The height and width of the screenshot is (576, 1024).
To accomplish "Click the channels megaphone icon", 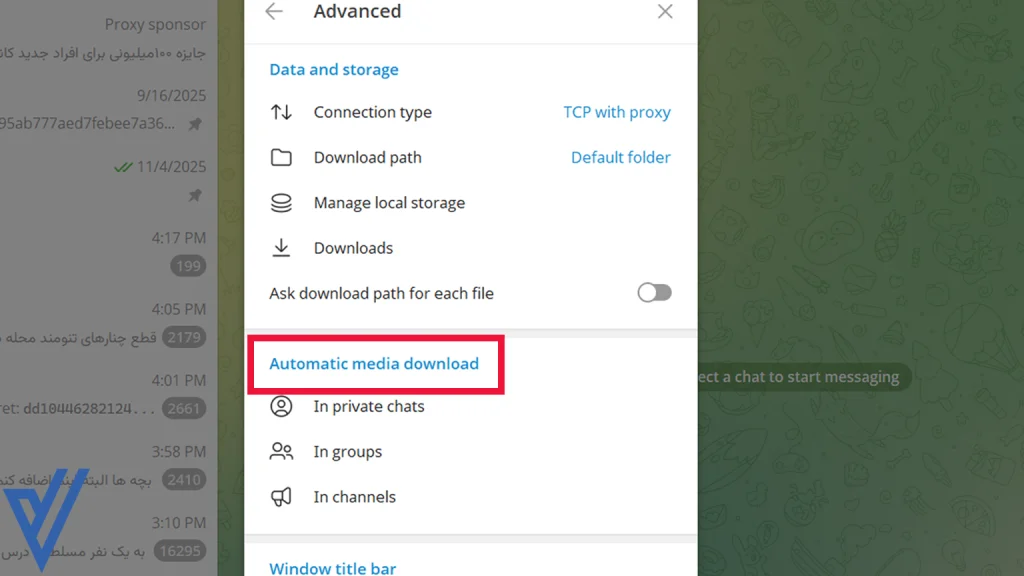I will (x=281, y=497).
